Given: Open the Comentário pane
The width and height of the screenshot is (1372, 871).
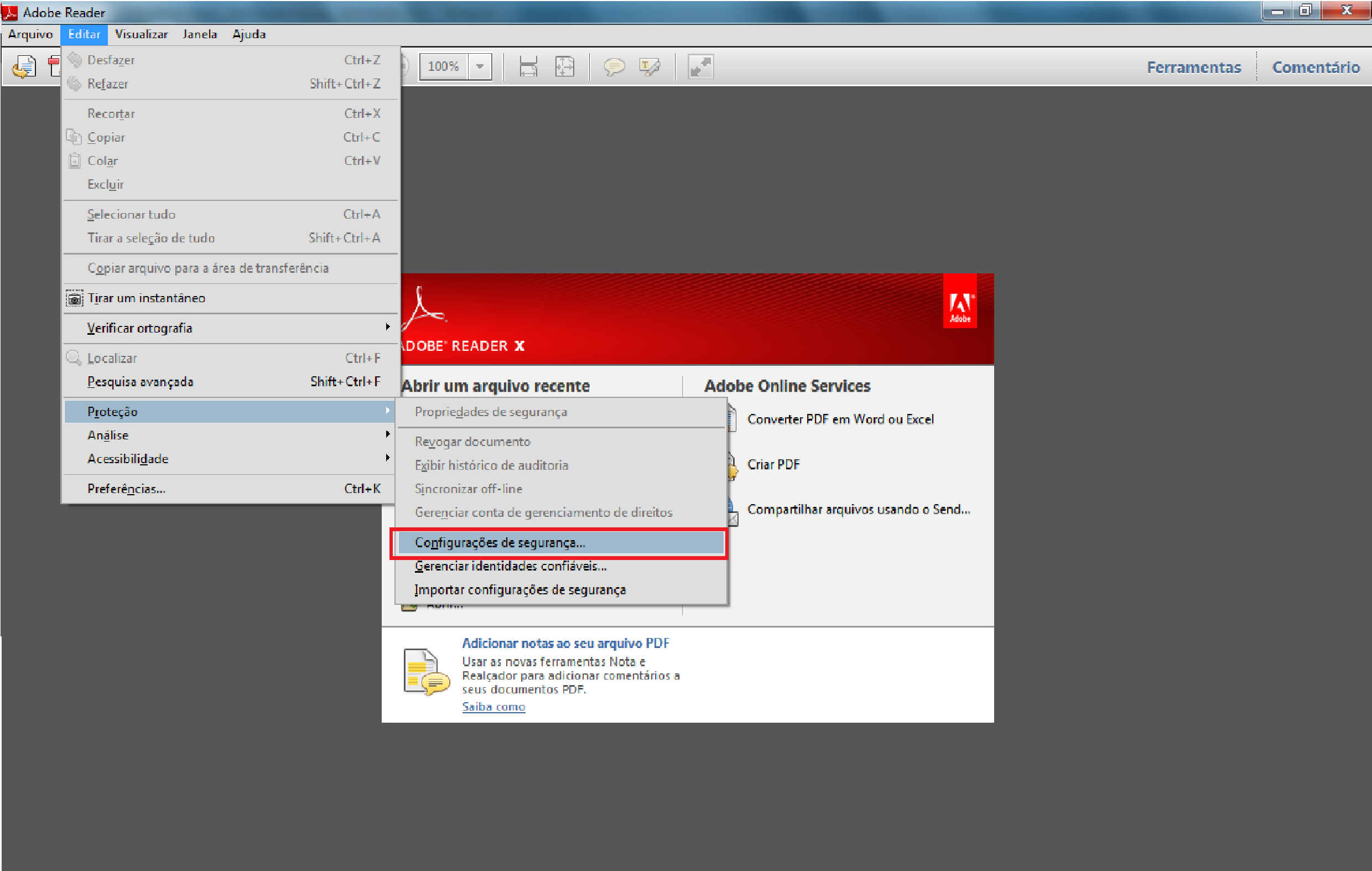Looking at the screenshot, I should pos(1316,68).
